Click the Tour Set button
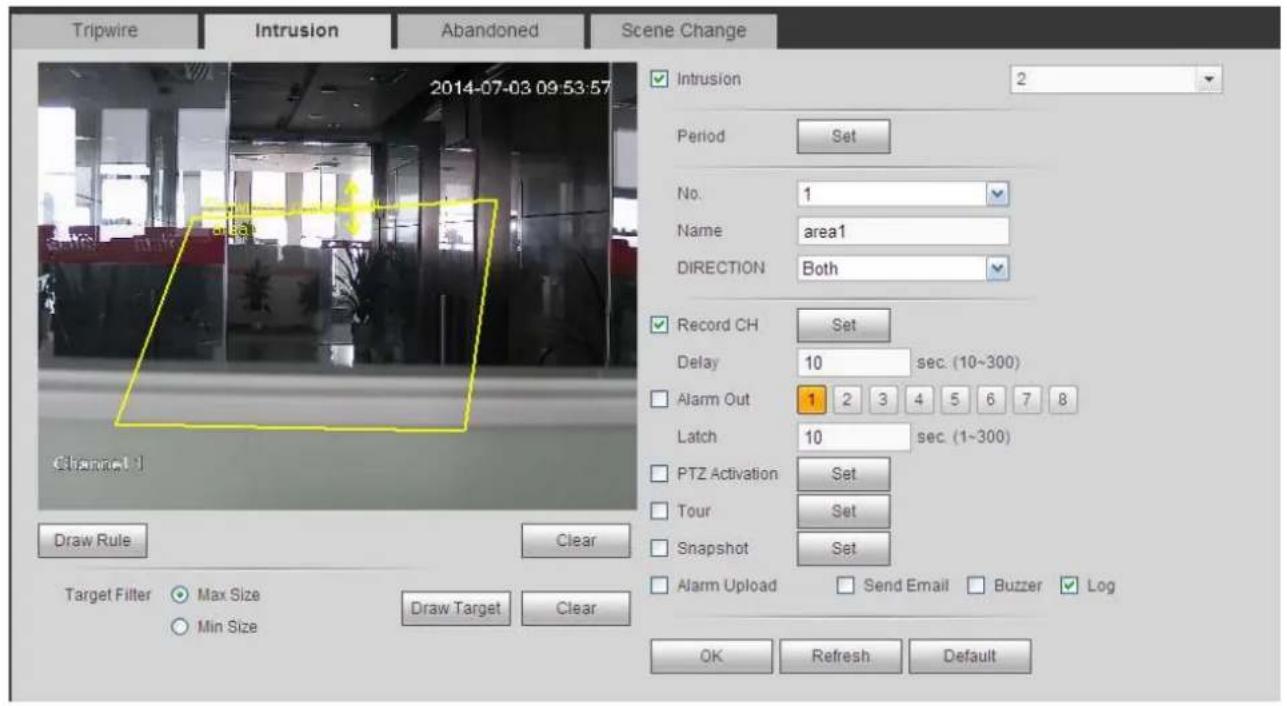This screenshot has height=706, width=1287. point(843,511)
